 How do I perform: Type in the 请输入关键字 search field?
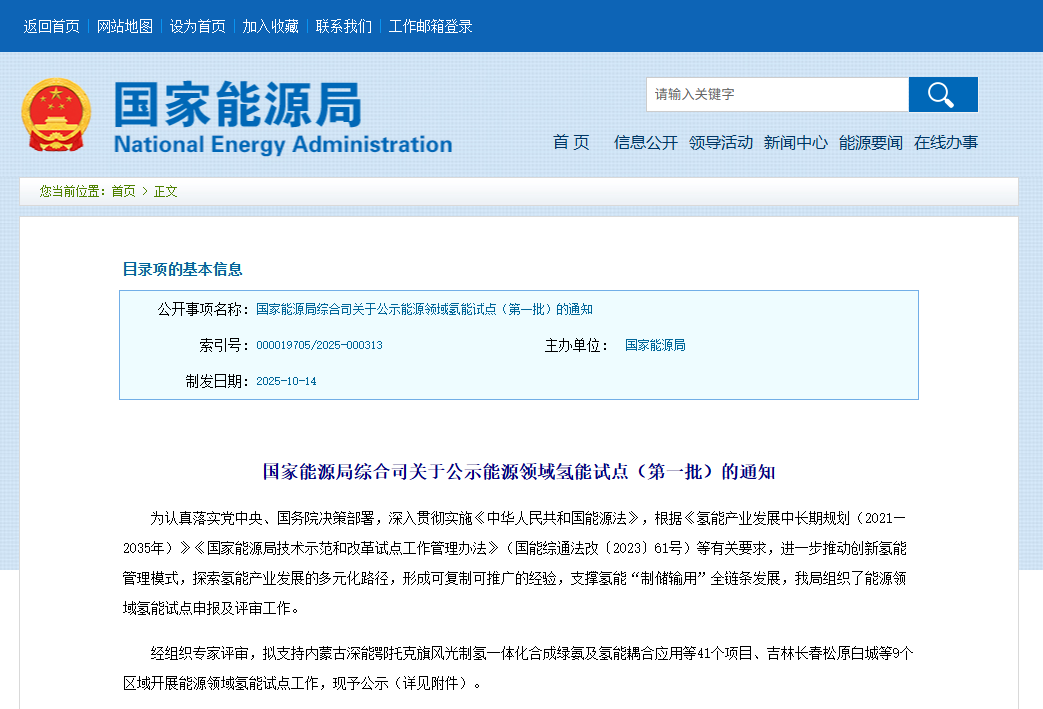(x=776, y=95)
